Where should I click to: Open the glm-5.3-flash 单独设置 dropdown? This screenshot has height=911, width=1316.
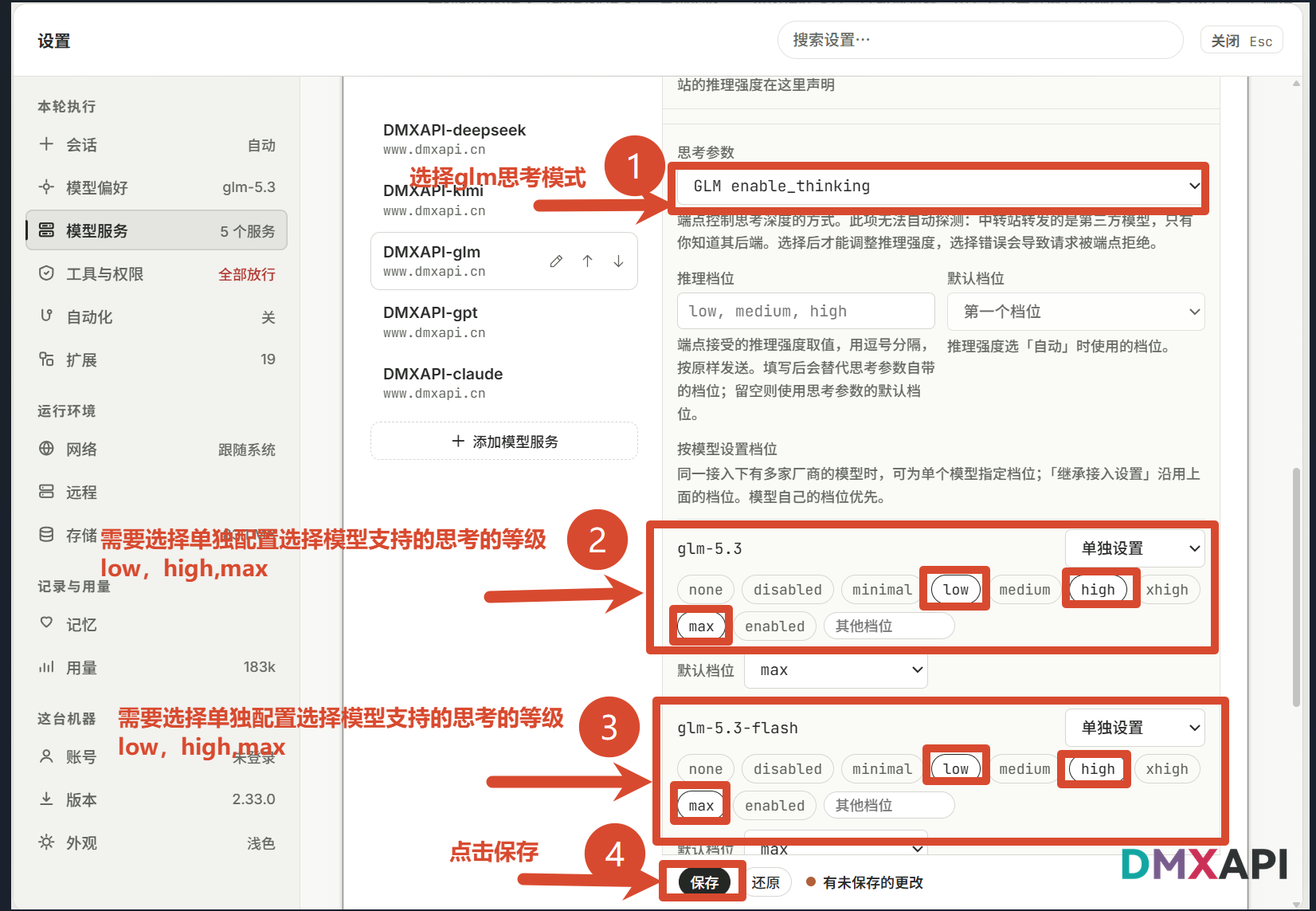coord(1134,728)
